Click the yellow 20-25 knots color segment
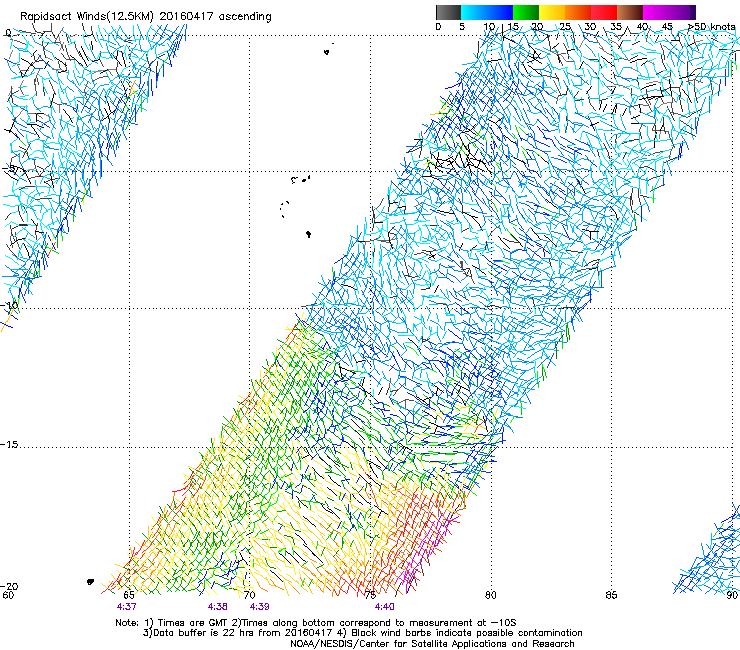Screen dimensions: 740x650 [552, 12]
